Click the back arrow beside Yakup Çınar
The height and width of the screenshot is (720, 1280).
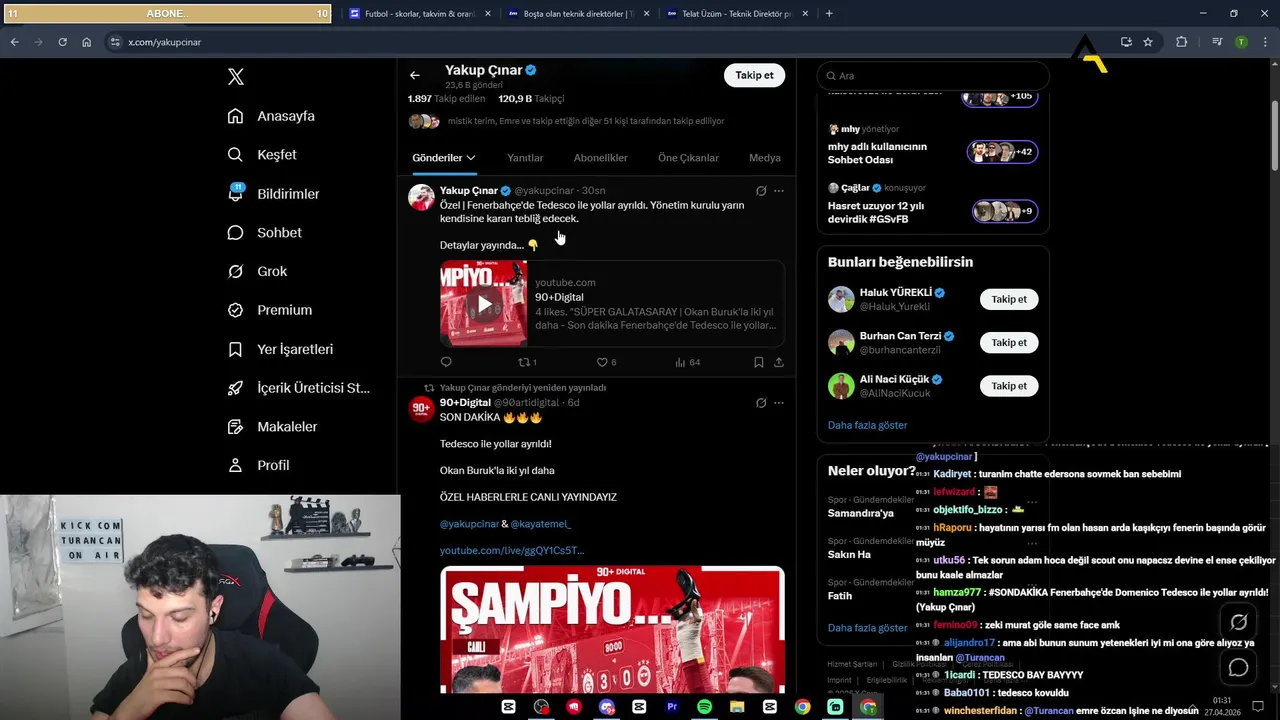click(x=415, y=75)
